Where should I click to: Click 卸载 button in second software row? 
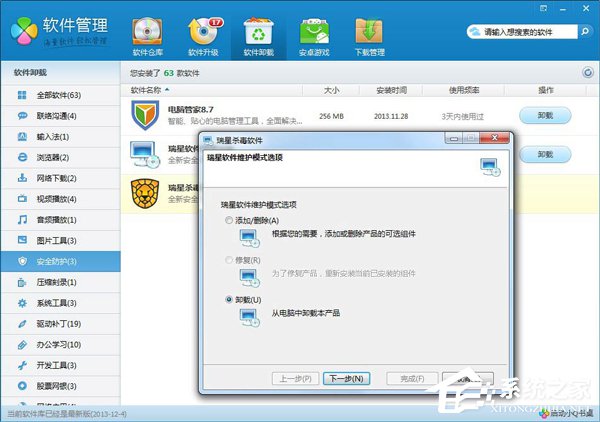click(x=545, y=155)
